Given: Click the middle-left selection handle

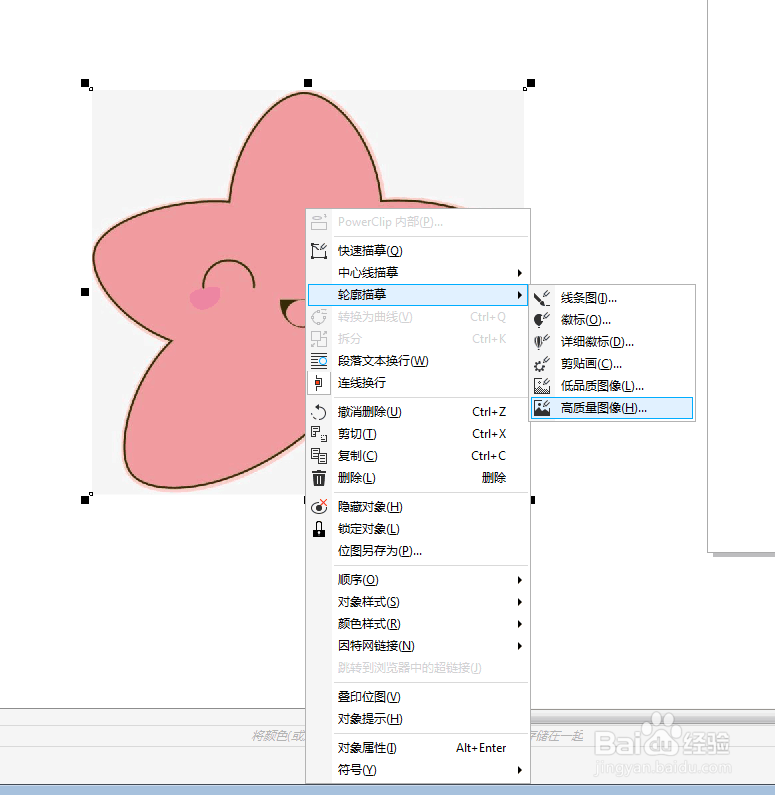Looking at the screenshot, I should (x=85, y=292).
